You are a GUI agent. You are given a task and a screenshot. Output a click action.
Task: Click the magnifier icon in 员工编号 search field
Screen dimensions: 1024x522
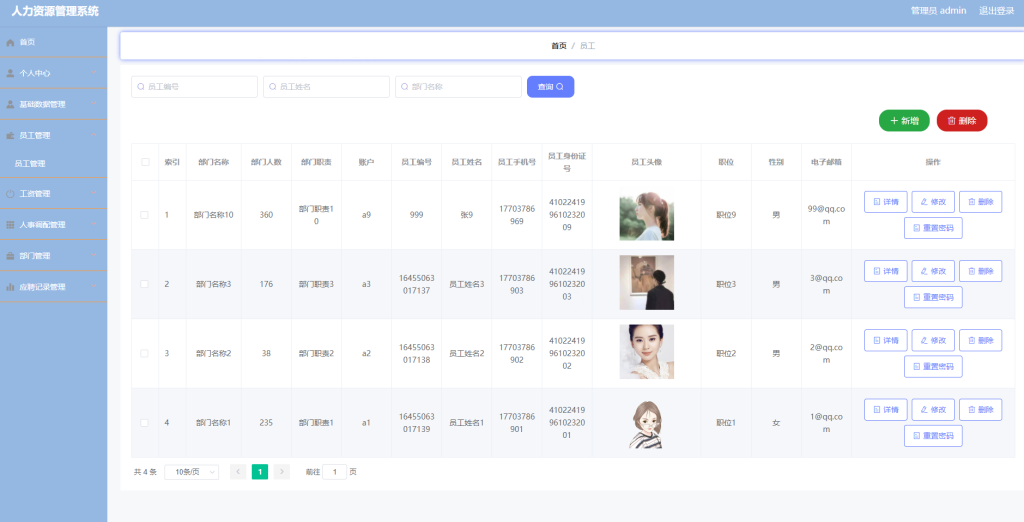point(141,87)
